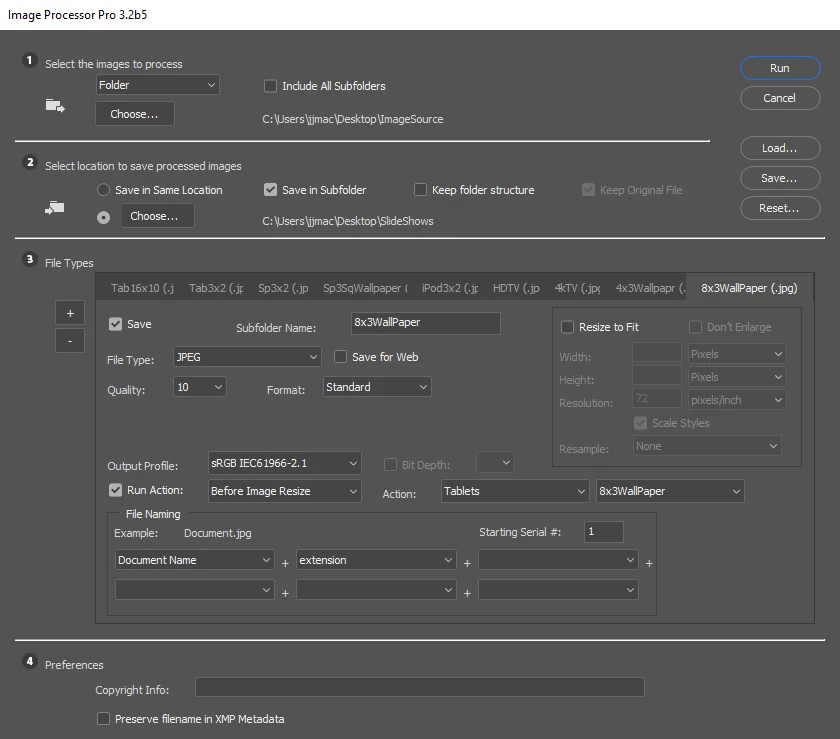The width and height of the screenshot is (840, 739).
Task: Open the Folder source dropdown
Action: point(158,85)
